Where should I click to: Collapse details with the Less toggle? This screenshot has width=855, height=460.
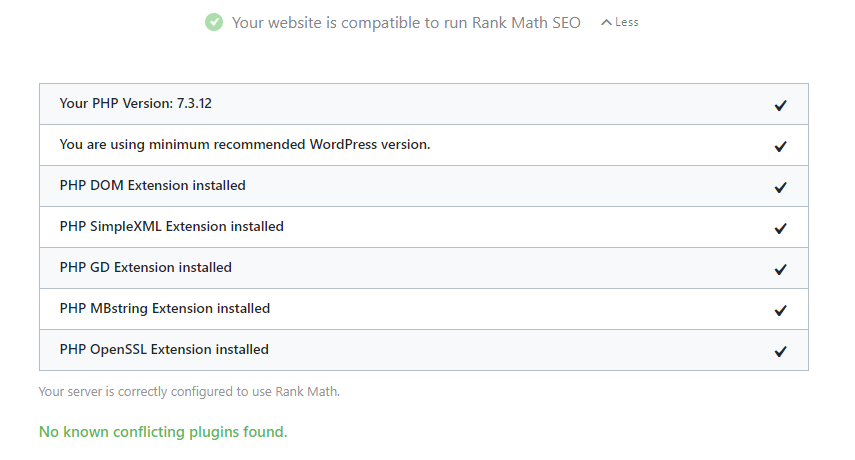pyautogui.click(x=626, y=22)
